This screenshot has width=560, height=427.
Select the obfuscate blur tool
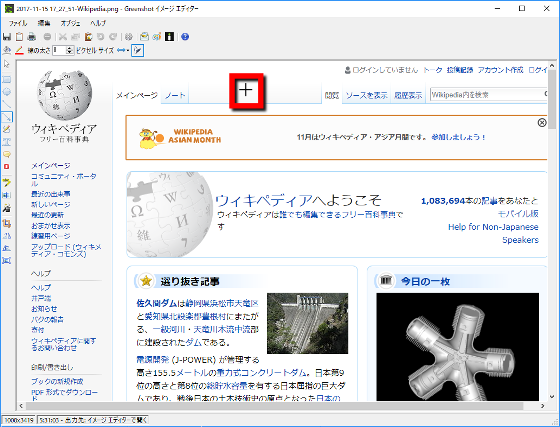[x=7, y=195]
